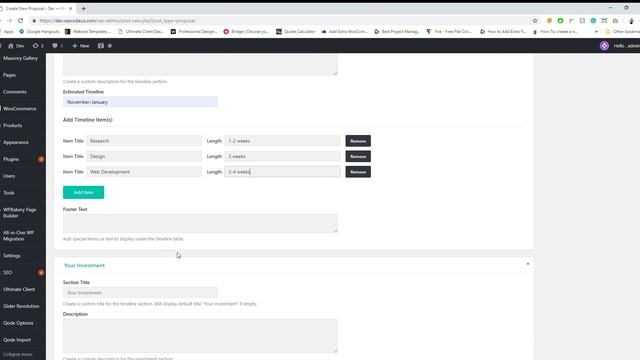Open the Ultimate Client Das bookmark
This screenshot has height=360, width=640.
[x=140, y=31]
